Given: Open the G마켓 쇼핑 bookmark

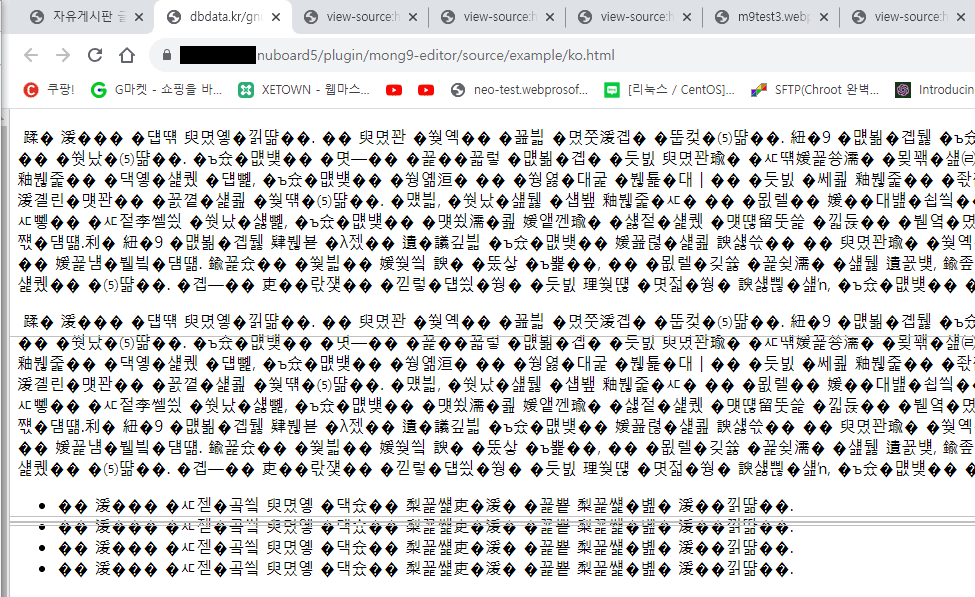Looking at the screenshot, I should tap(156, 90).
